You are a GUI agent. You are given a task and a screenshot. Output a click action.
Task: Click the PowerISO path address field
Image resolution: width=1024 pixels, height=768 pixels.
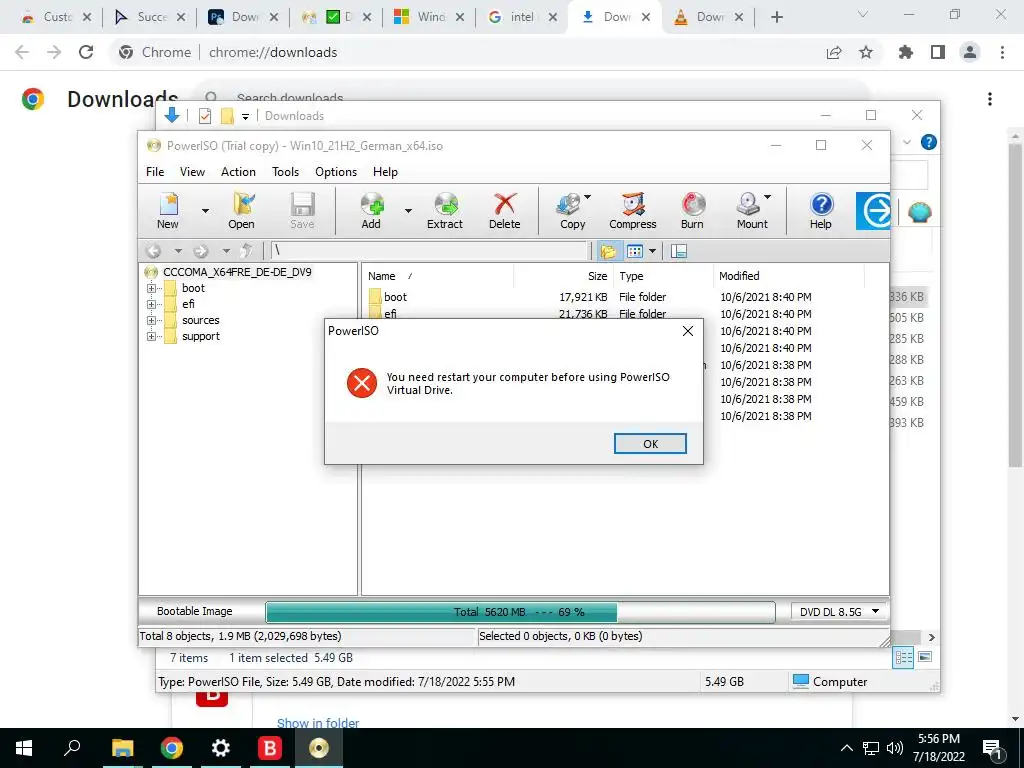coord(428,251)
